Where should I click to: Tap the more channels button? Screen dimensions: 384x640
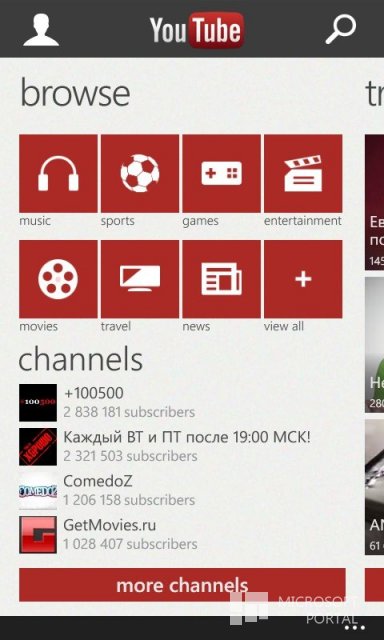click(x=182, y=585)
